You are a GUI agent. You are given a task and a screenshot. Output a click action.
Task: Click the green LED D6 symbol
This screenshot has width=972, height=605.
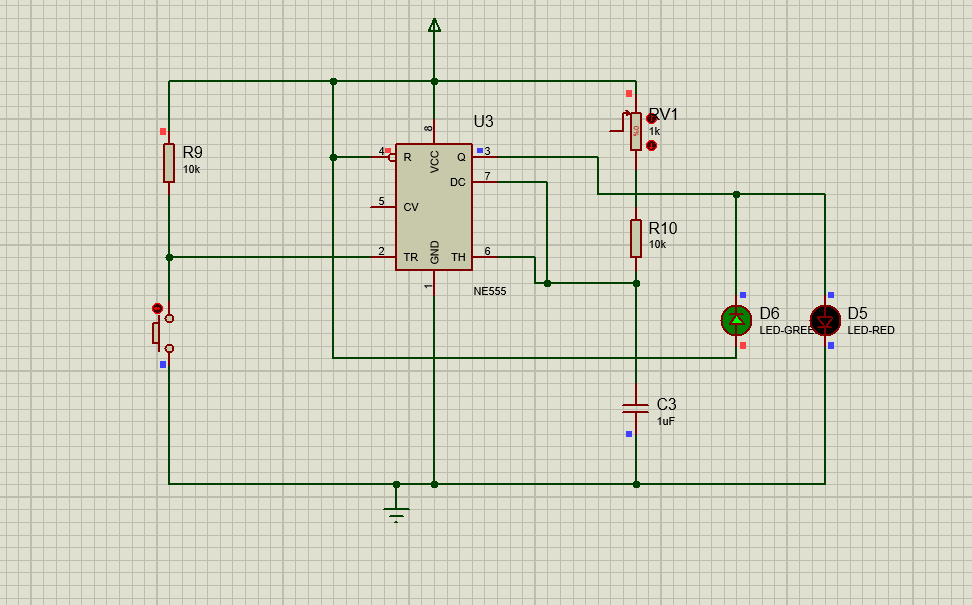(736, 320)
